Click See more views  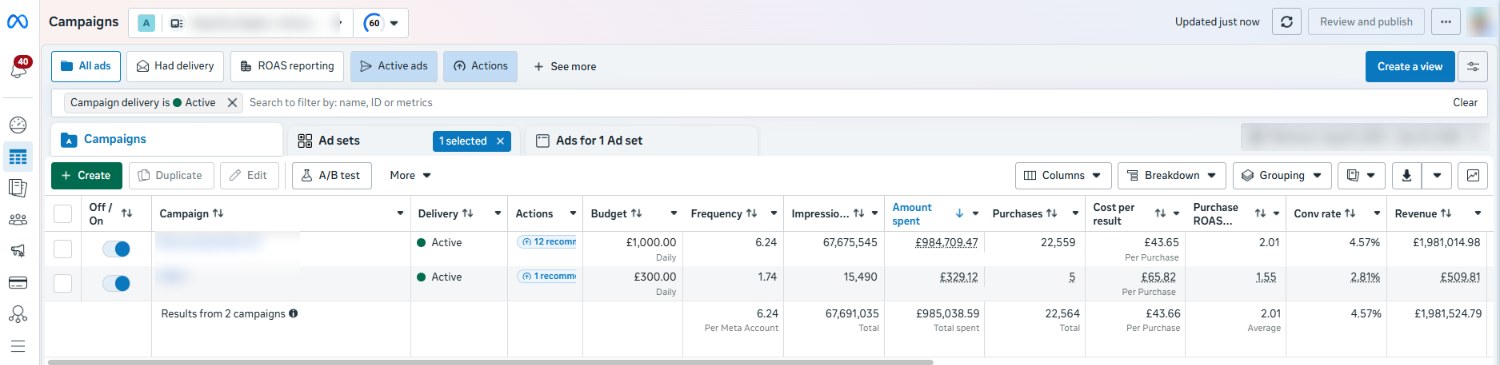[x=564, y=66]
